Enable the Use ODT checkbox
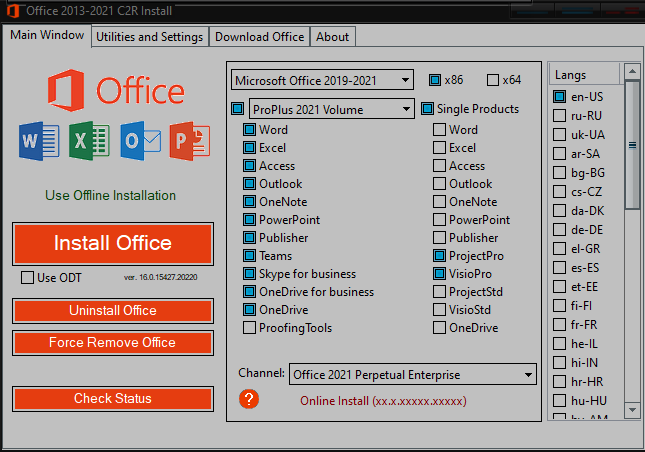The image size is (645, 452). [28, 278]
